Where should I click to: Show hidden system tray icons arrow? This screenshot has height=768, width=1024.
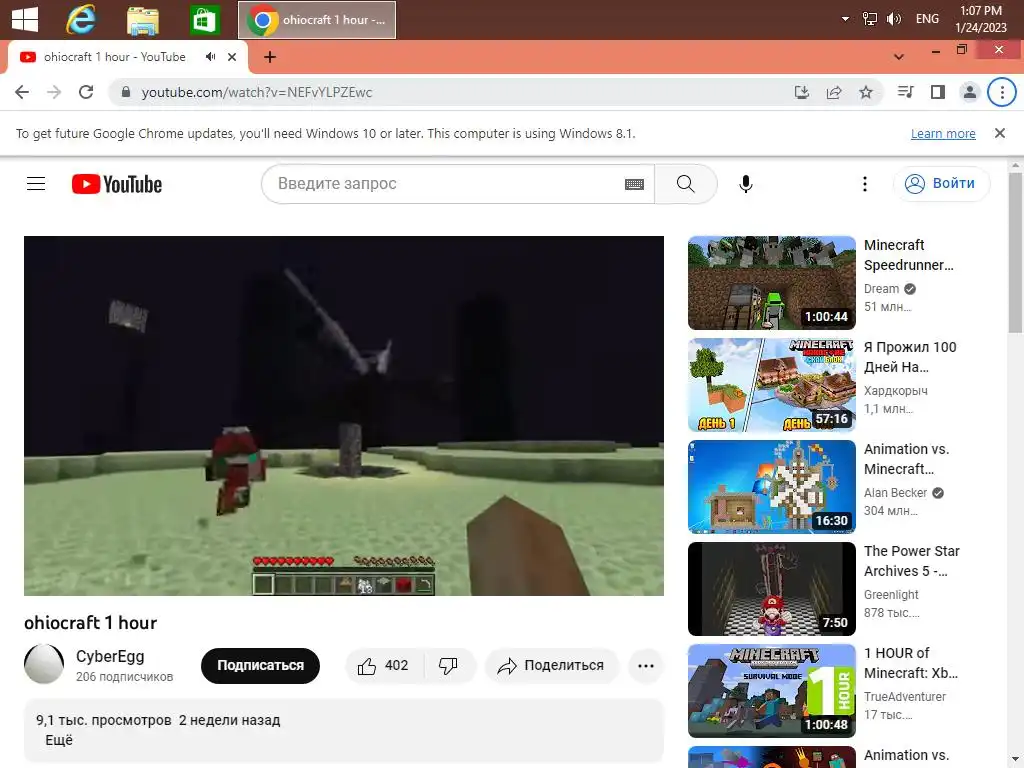coord(845,19)
